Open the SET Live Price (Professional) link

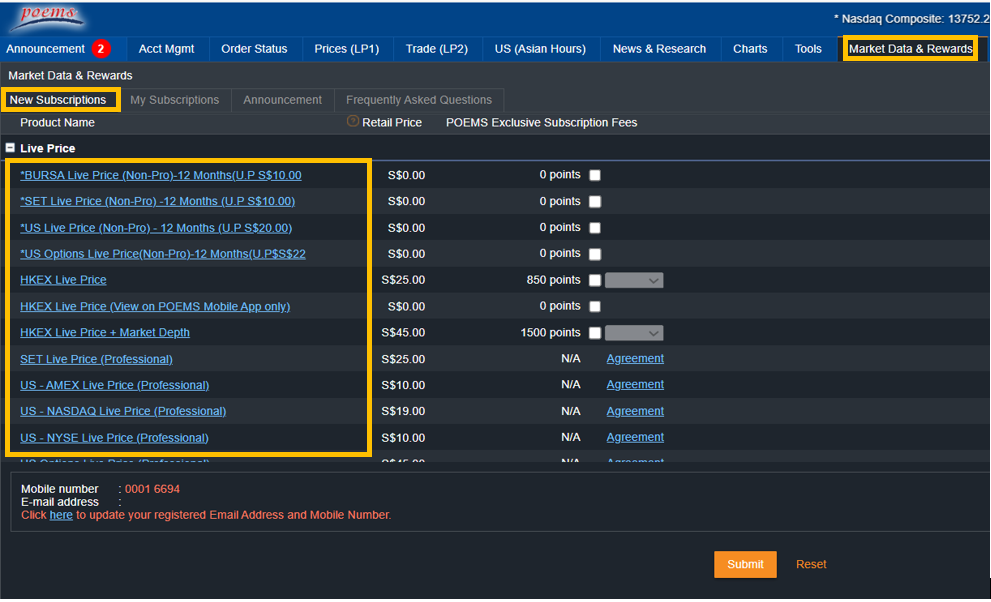coord(96,359)
